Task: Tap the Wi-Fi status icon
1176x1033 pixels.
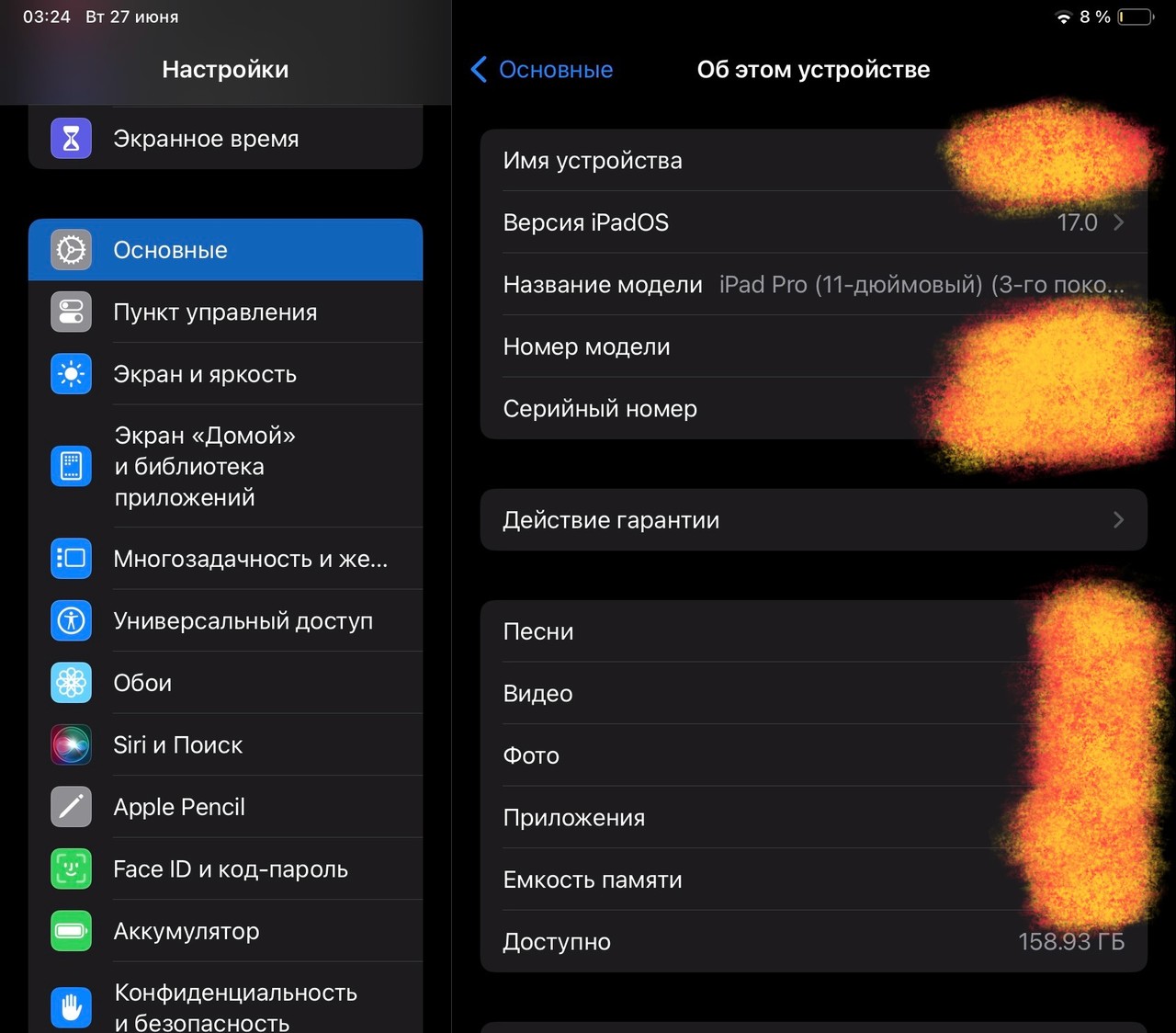Action: 1064,17
